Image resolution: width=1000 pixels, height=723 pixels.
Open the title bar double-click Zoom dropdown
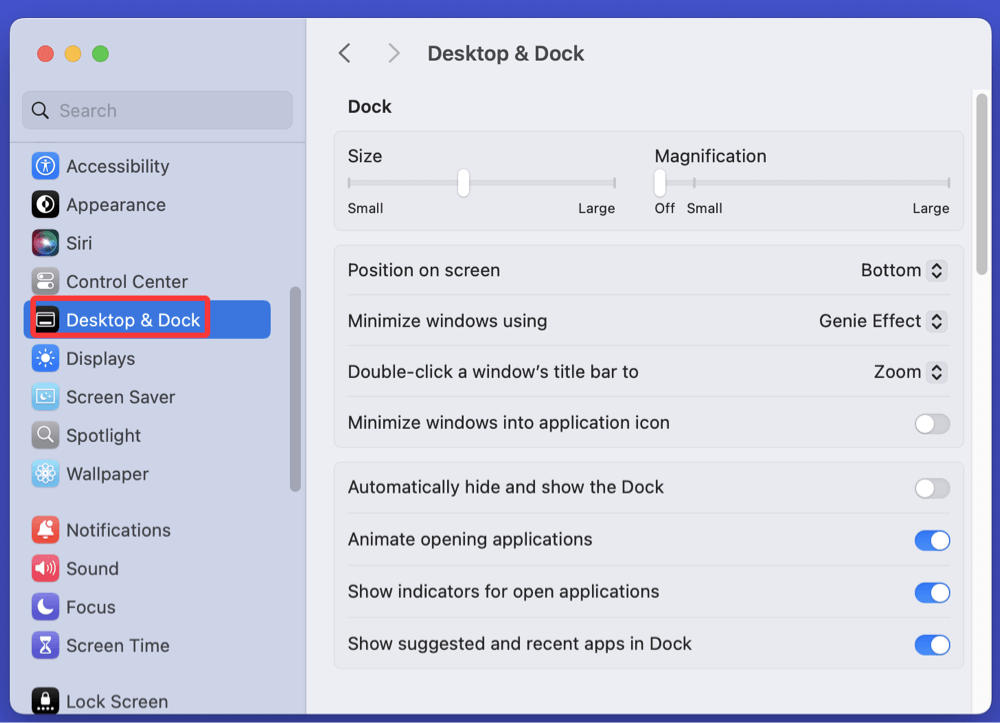[909, 372]
